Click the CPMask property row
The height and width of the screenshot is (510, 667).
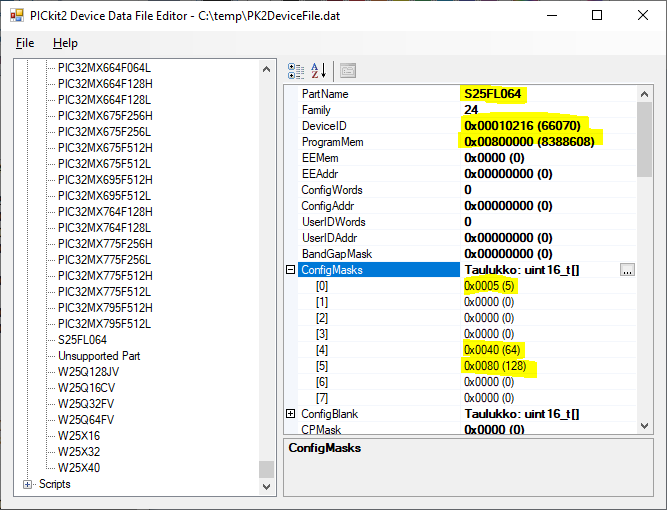pyautogui.click(x=467, y=430)
